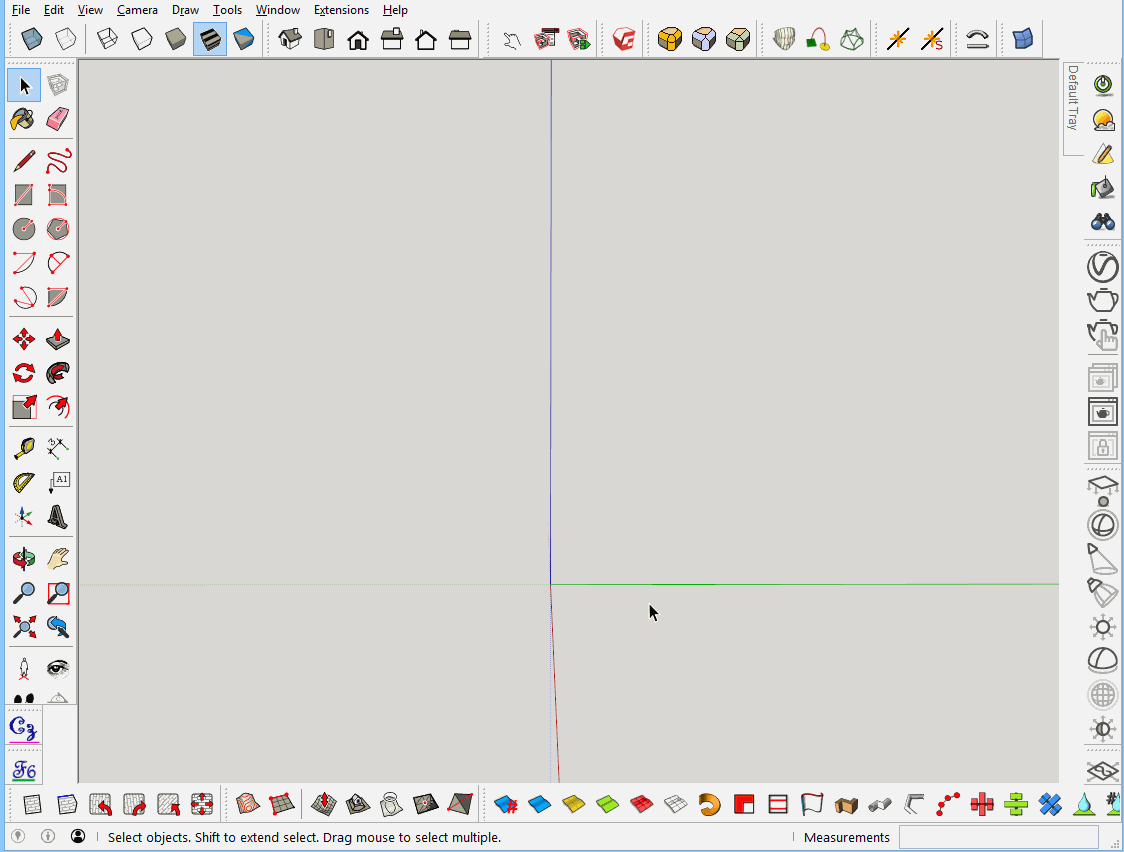Open the V-Ray extension icon

click(622, 39)
